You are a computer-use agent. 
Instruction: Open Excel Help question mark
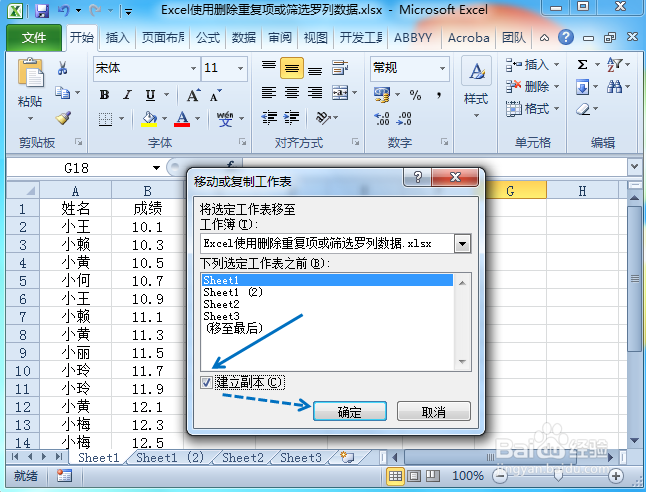[566, 37]
